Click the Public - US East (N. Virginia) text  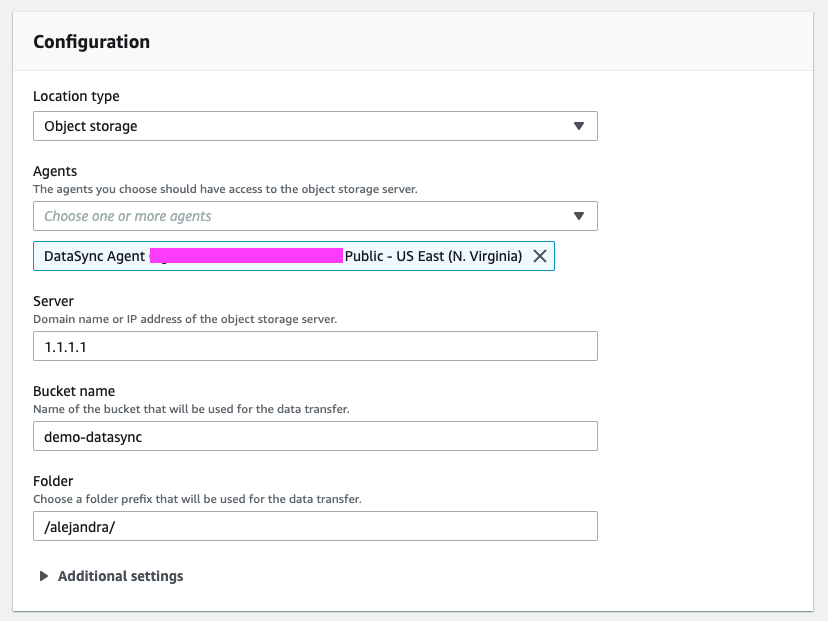(433, 256)
